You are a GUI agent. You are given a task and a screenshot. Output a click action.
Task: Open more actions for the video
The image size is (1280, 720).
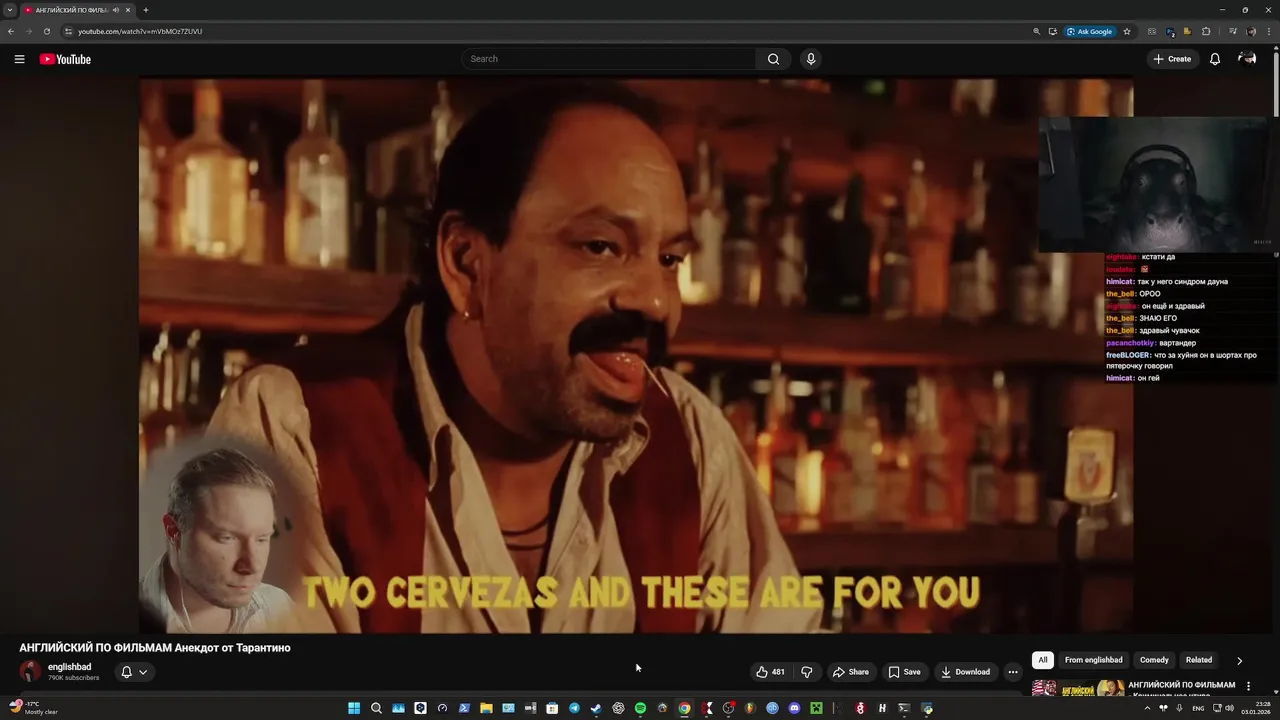click(x=1013, y=672)
